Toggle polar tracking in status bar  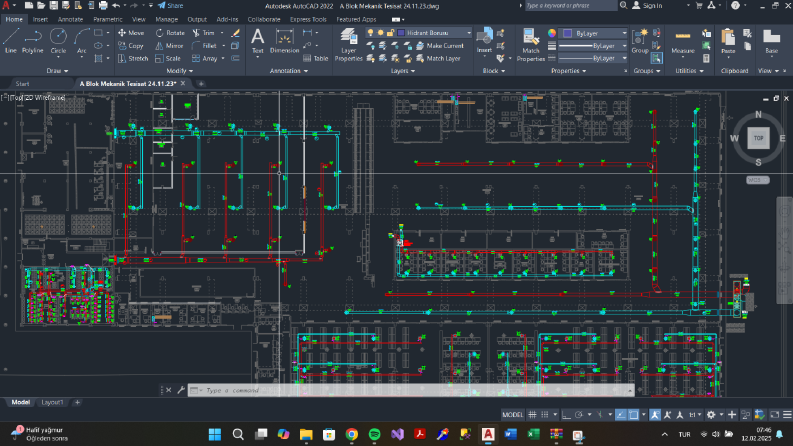tap(579, 415)
